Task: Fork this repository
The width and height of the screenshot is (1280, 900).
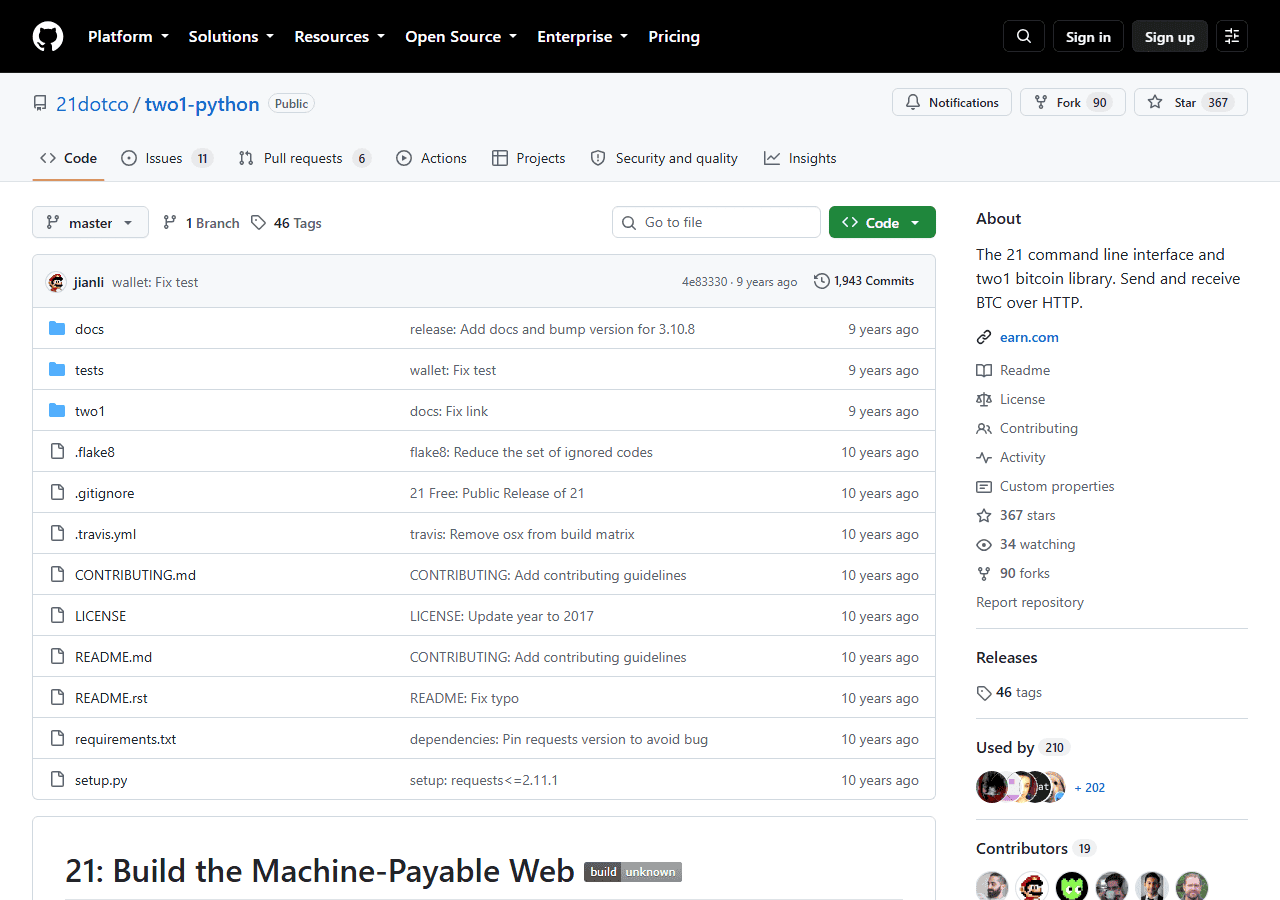Action: tap(1073, 102)
